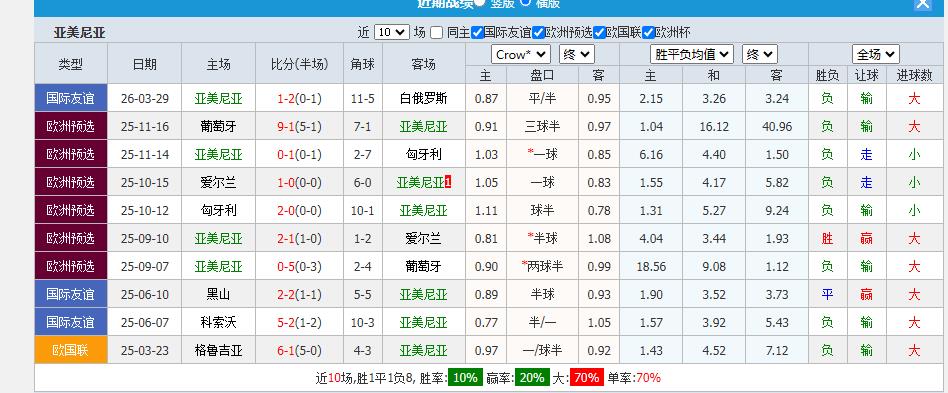Click the red 70% over rate badge
The width and height of the screenshot is (948, 393).
pos(586,378)
